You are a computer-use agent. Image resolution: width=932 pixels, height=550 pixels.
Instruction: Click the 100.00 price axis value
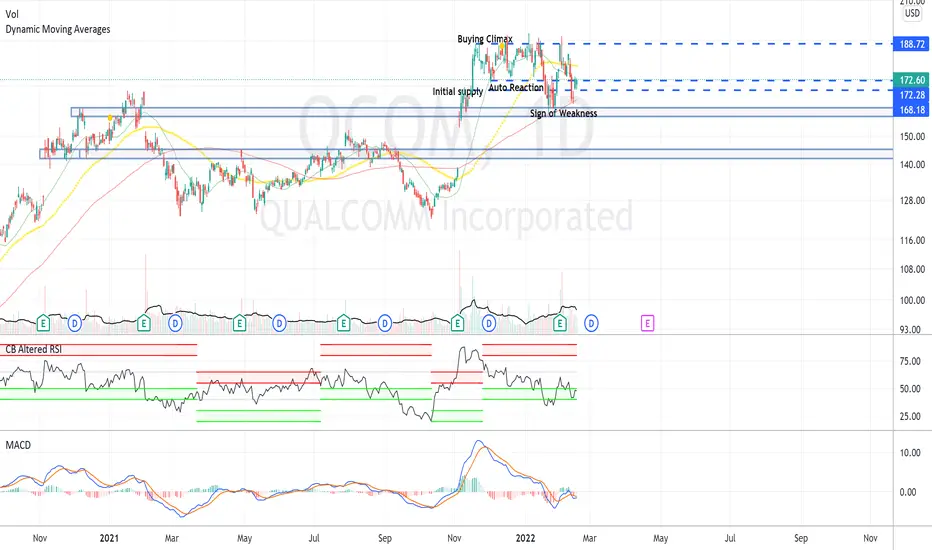(x=912, y=300)
